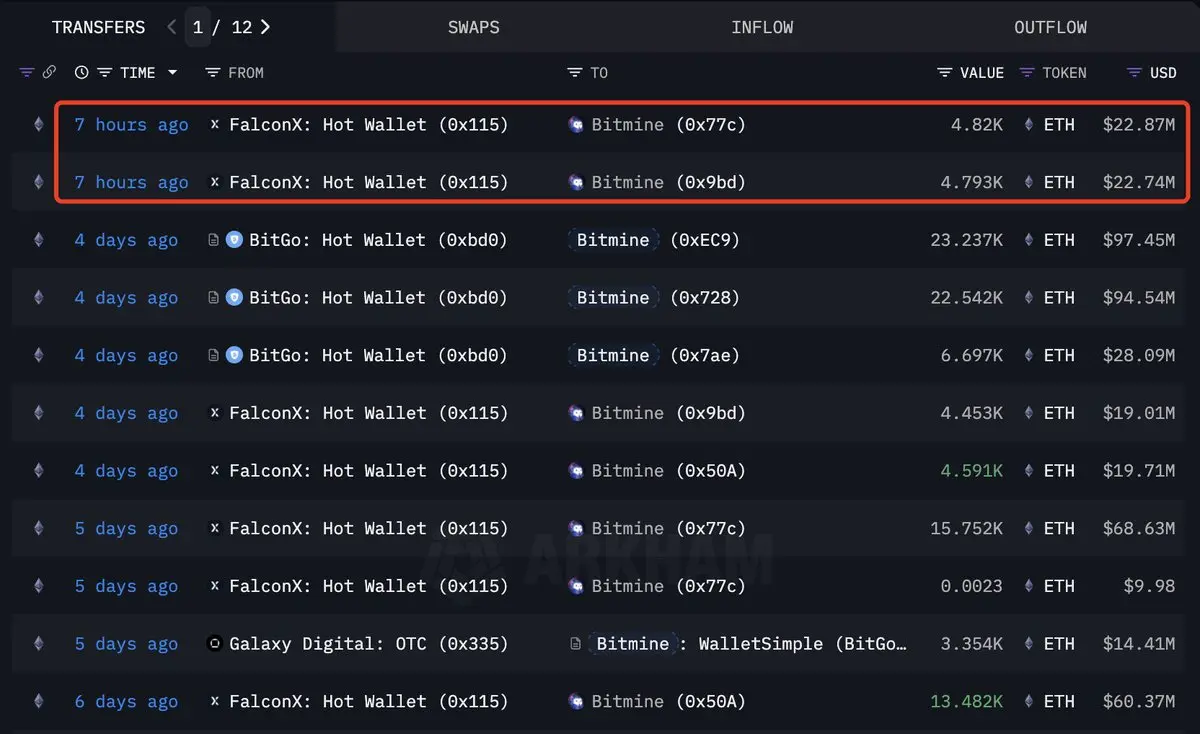1200x734 pixels.
Task: Open '7 hours ago' link on the 4.793K row
Action: tap(131, 183)
